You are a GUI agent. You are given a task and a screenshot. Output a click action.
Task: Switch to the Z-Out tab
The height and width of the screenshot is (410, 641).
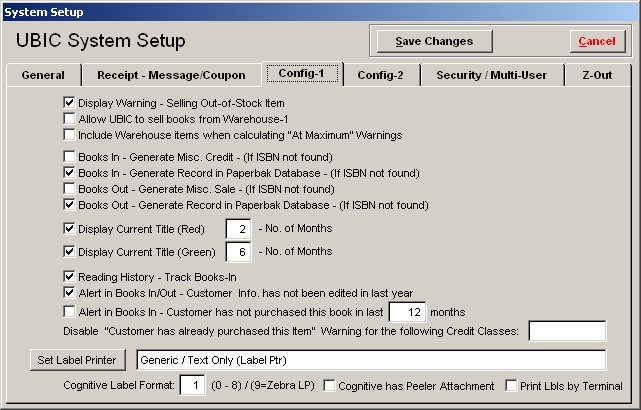click(x=598, y=75)
